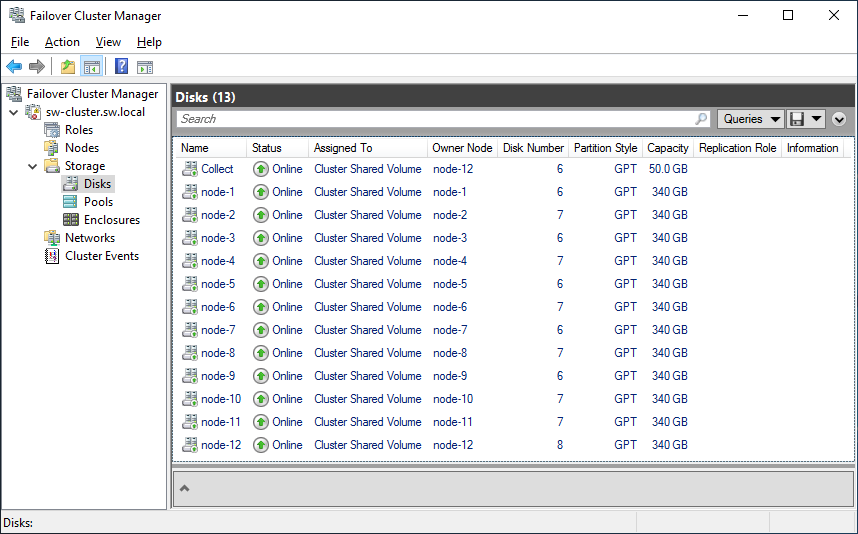The height and width of the screenshot is (534, 858).
Task: Click the sw-cluster.sw.local cluster icon
Action: (x=33, y=112)
